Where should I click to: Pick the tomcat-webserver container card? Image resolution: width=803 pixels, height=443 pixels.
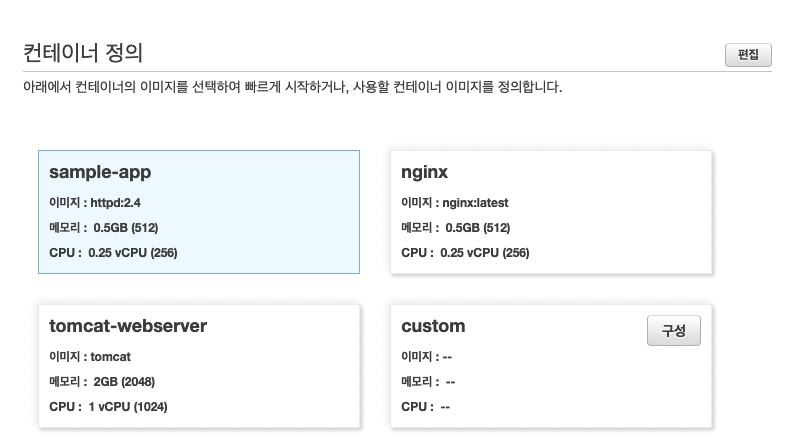[x=199, y=366]
